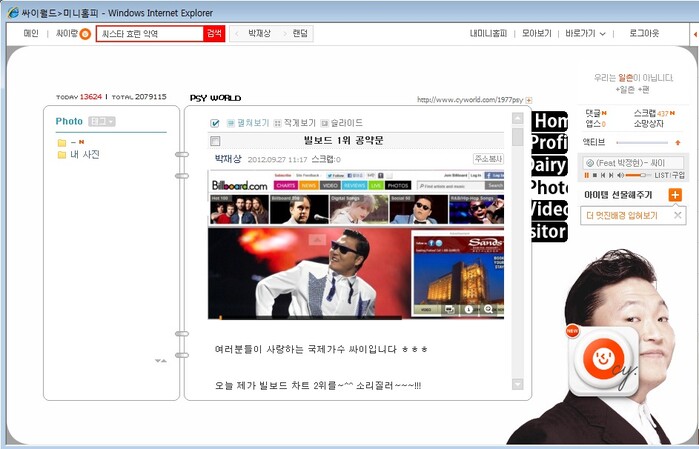699x449 pixels.
Task: Check the 빌보드 1위 공약문 post checkbox
Action: (215, 141)
